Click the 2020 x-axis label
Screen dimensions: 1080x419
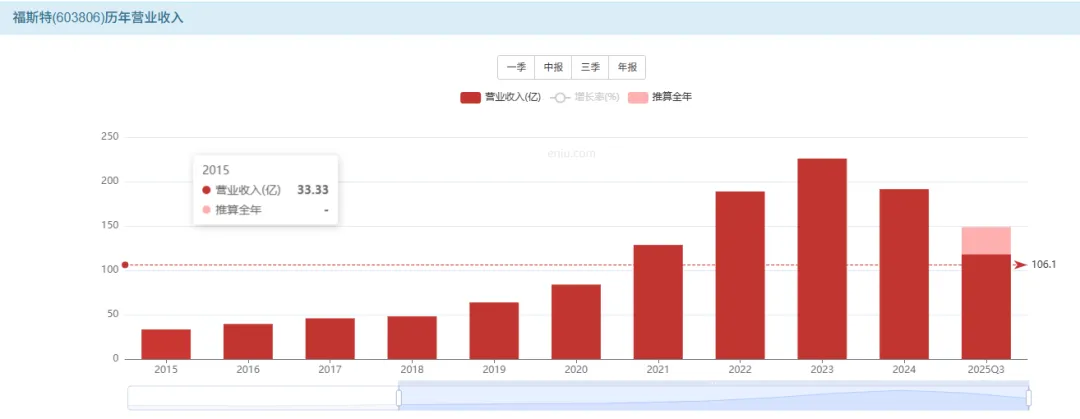(576, 370)
